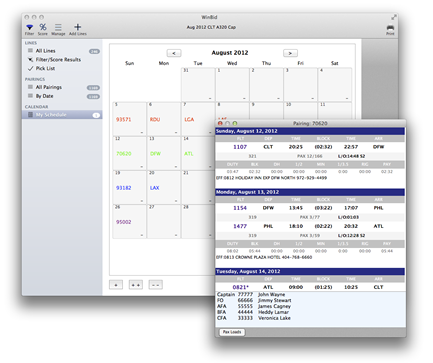Viewport: 433px width, 363px height.
Task: Click the Add Lines plus icon
Action: (78, 27)
